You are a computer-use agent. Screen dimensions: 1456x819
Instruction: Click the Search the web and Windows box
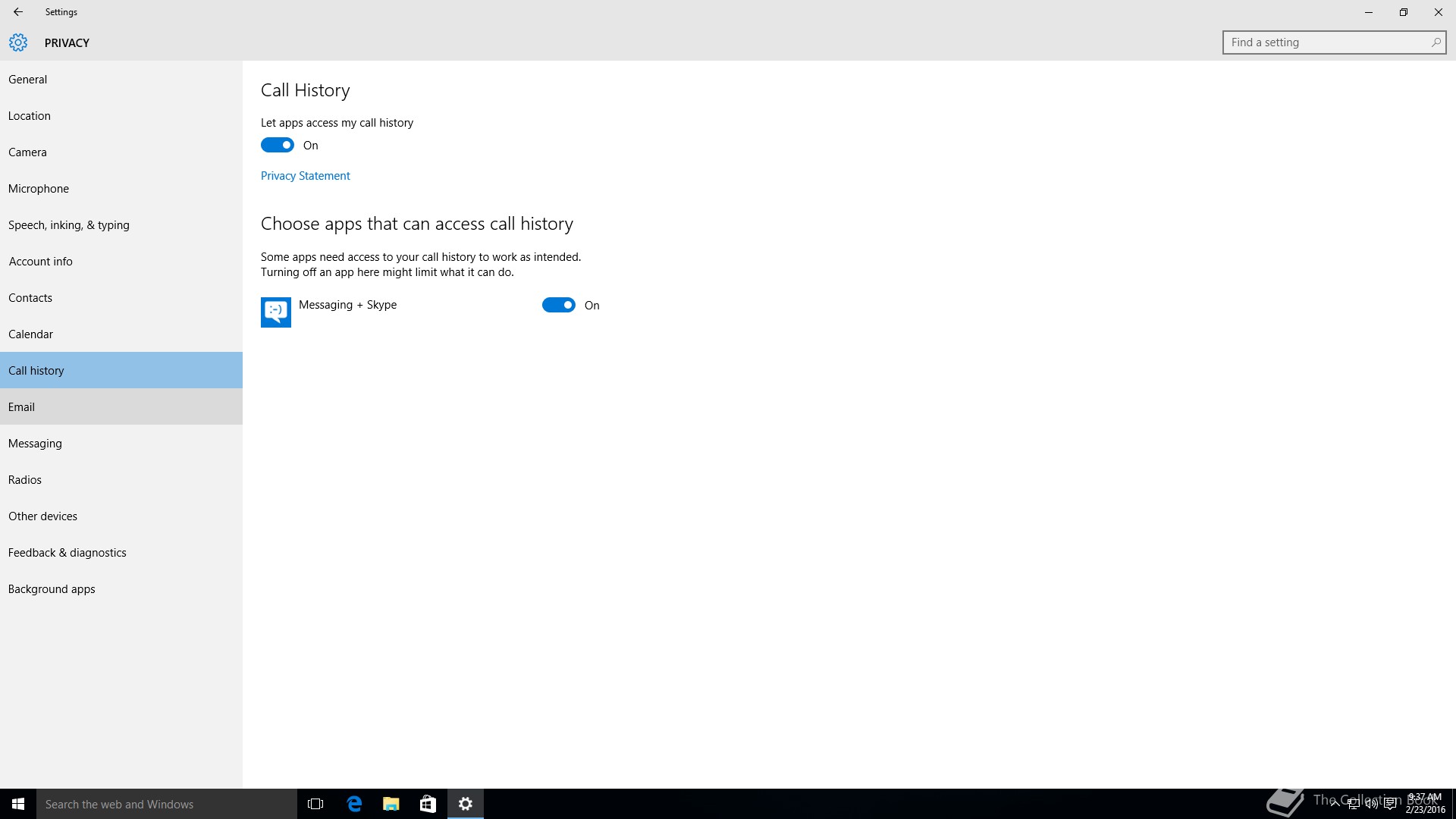167,804
